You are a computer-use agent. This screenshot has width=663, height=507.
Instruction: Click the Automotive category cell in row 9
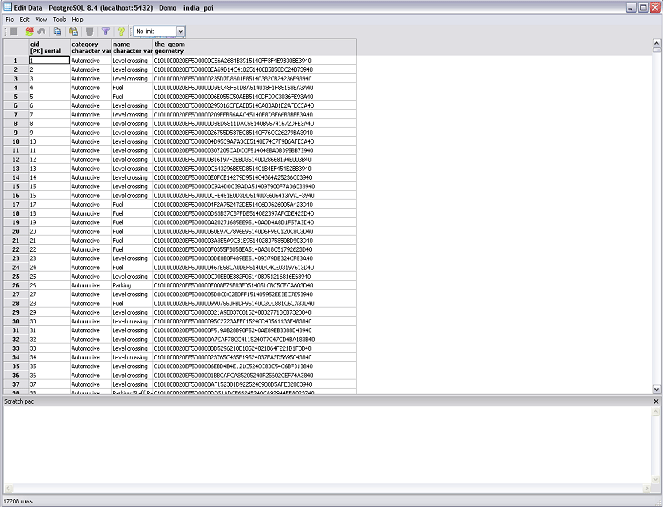[91, 132]
